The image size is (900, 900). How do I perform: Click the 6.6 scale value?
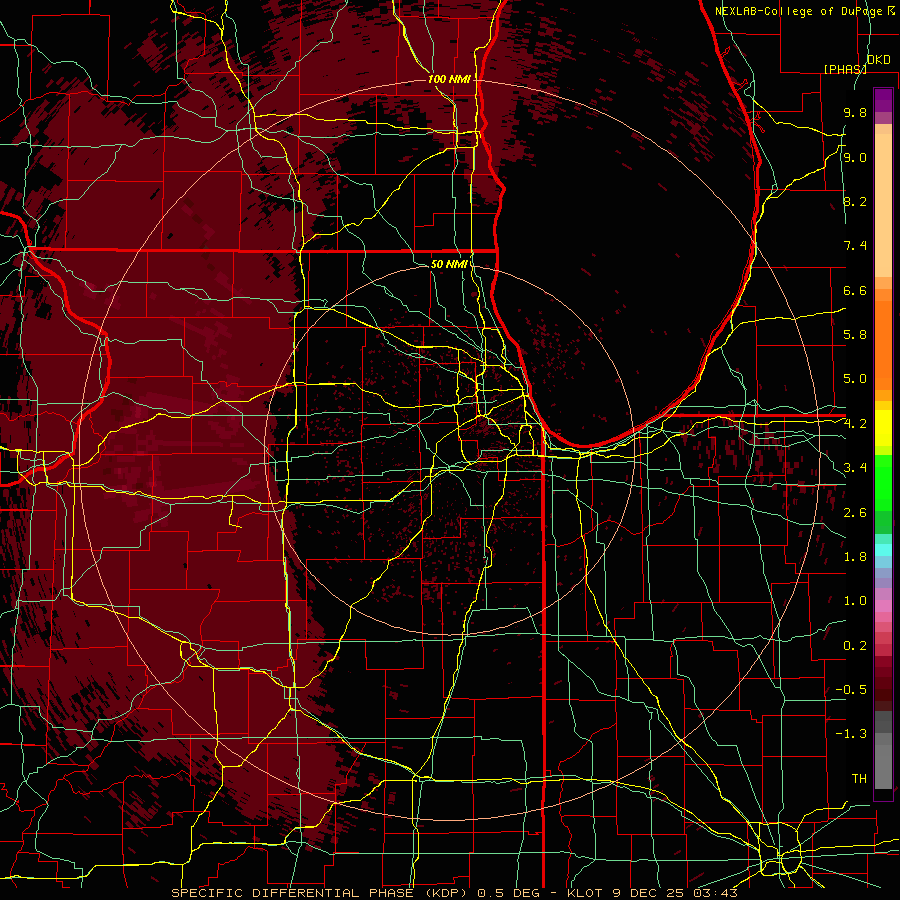pyautogui.click(x=855, y=290)
